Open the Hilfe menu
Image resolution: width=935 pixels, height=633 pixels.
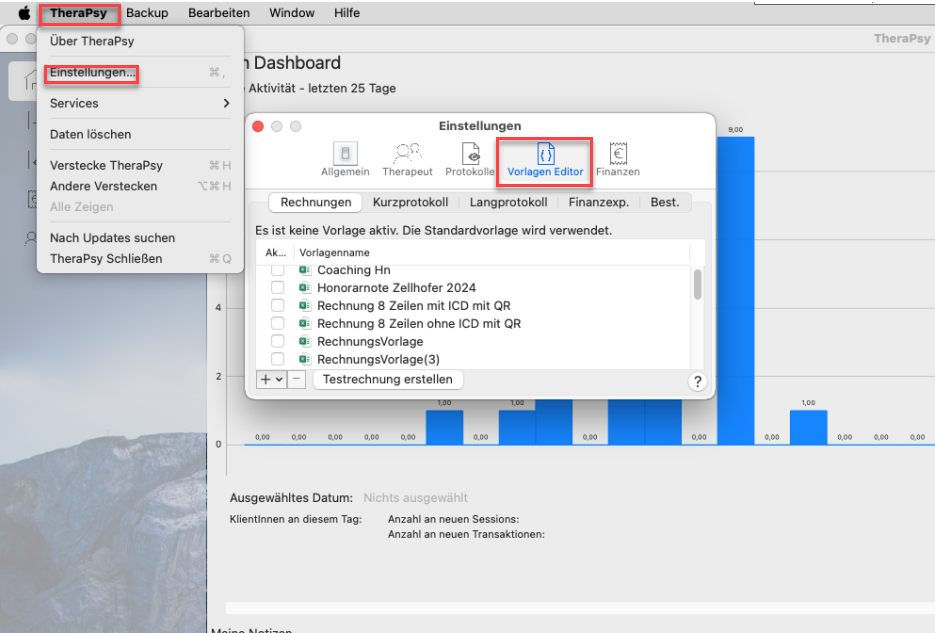click(346, 13)
